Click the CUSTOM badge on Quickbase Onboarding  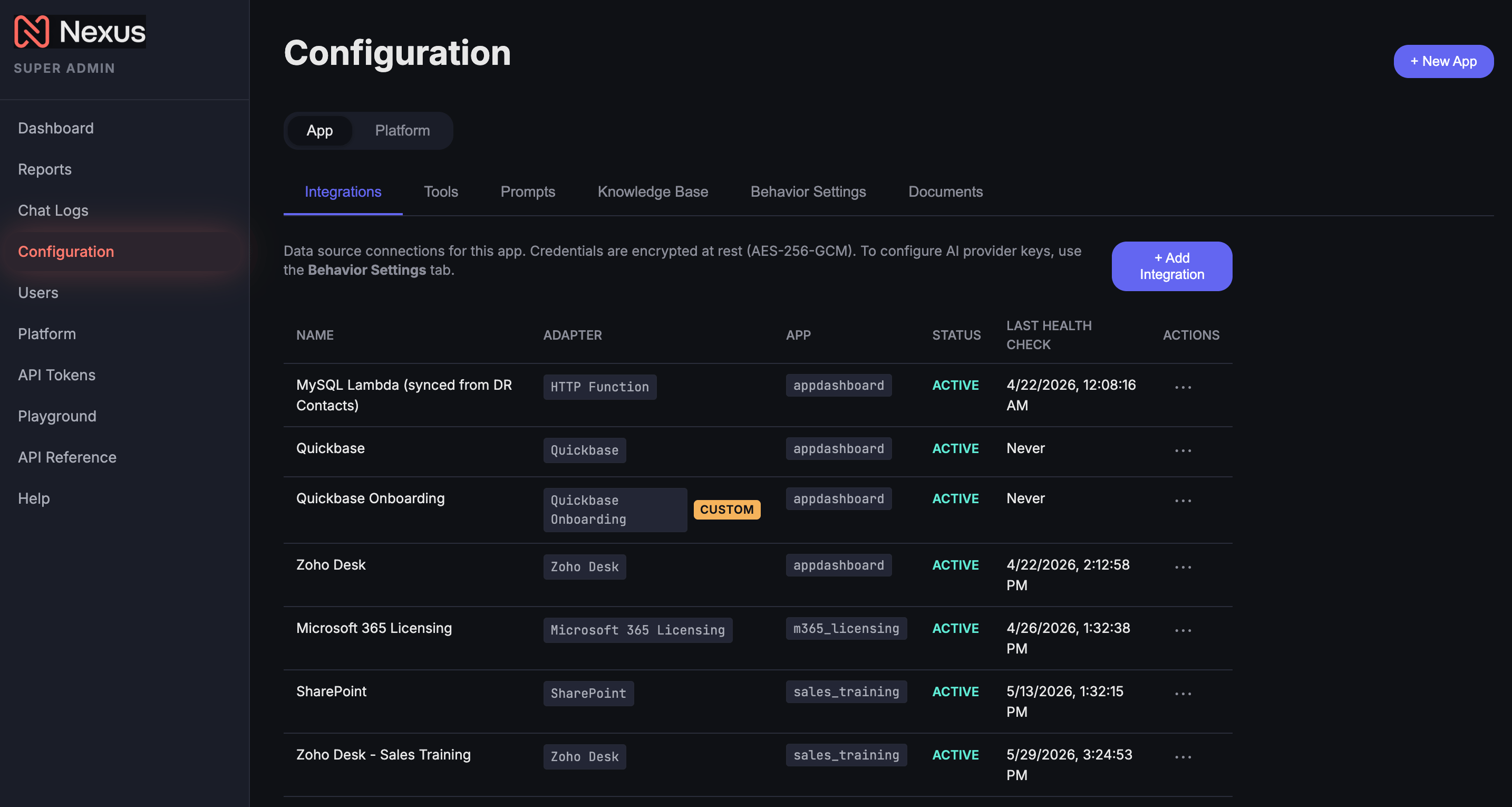(726, 509)
